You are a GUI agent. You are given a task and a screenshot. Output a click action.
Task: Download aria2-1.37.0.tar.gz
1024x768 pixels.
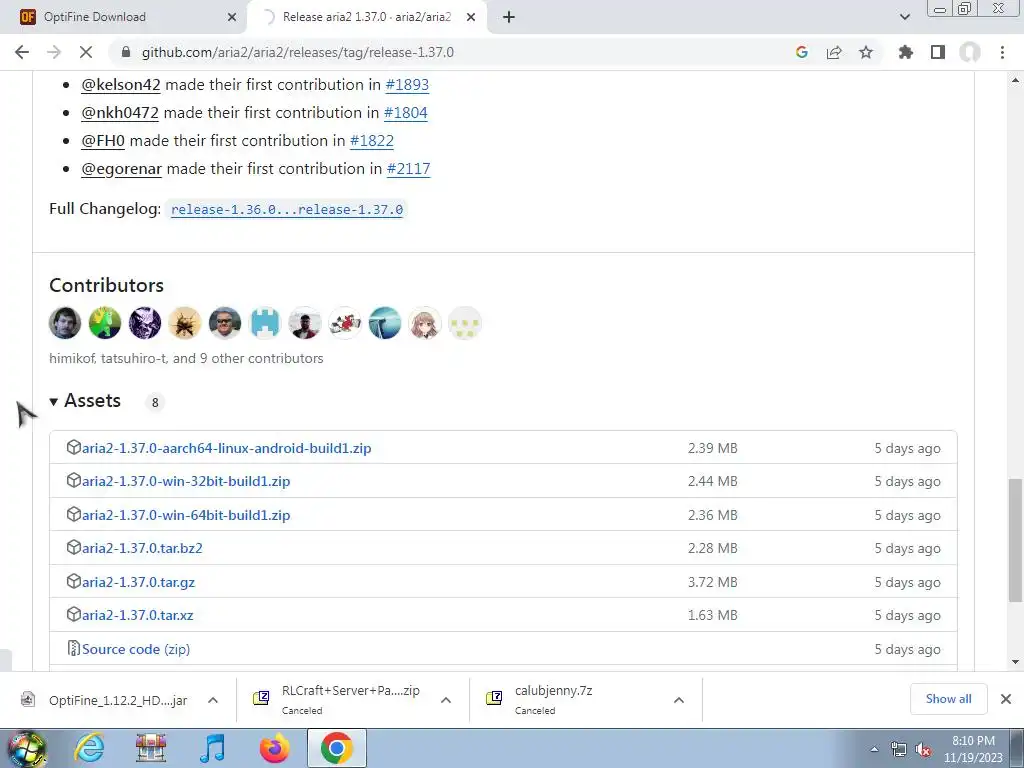[x=138, y=583]
